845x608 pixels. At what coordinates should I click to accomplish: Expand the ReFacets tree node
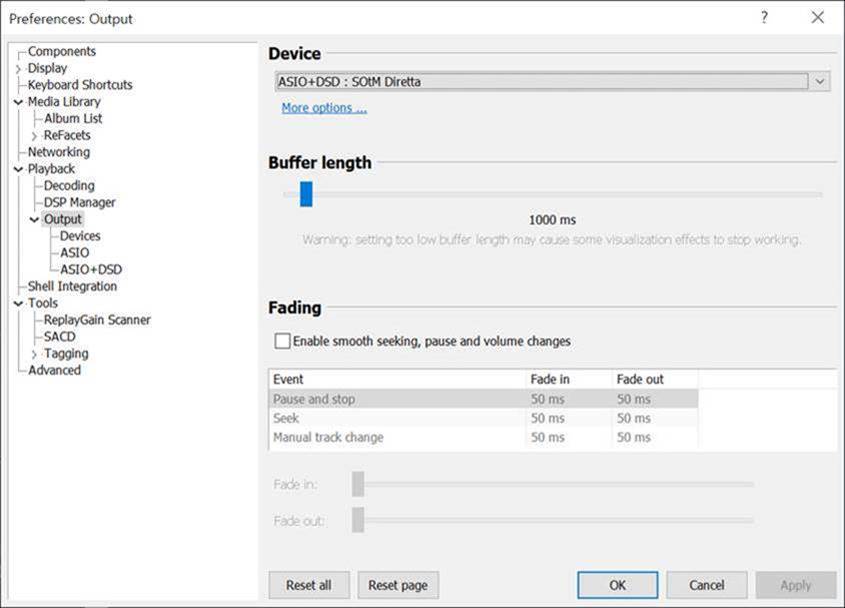[35, 136]
